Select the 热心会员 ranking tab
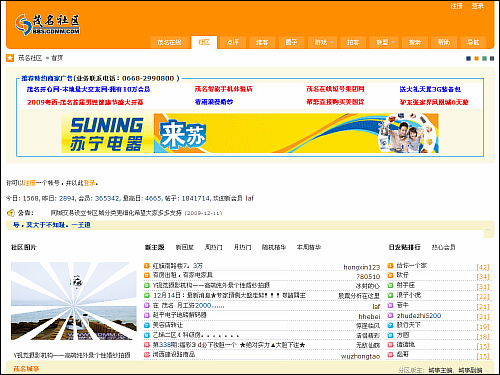The image size is (500, 375). tap(443, 247)
